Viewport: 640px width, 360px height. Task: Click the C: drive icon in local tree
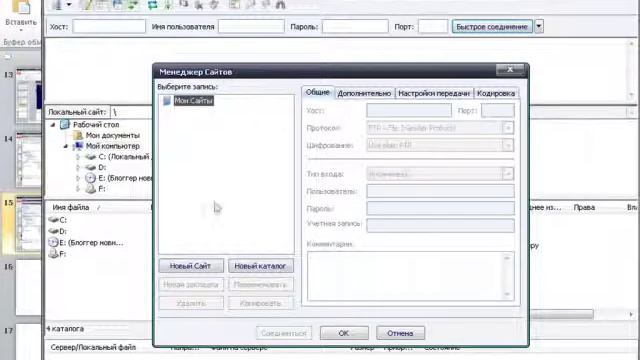pos(91,157)
